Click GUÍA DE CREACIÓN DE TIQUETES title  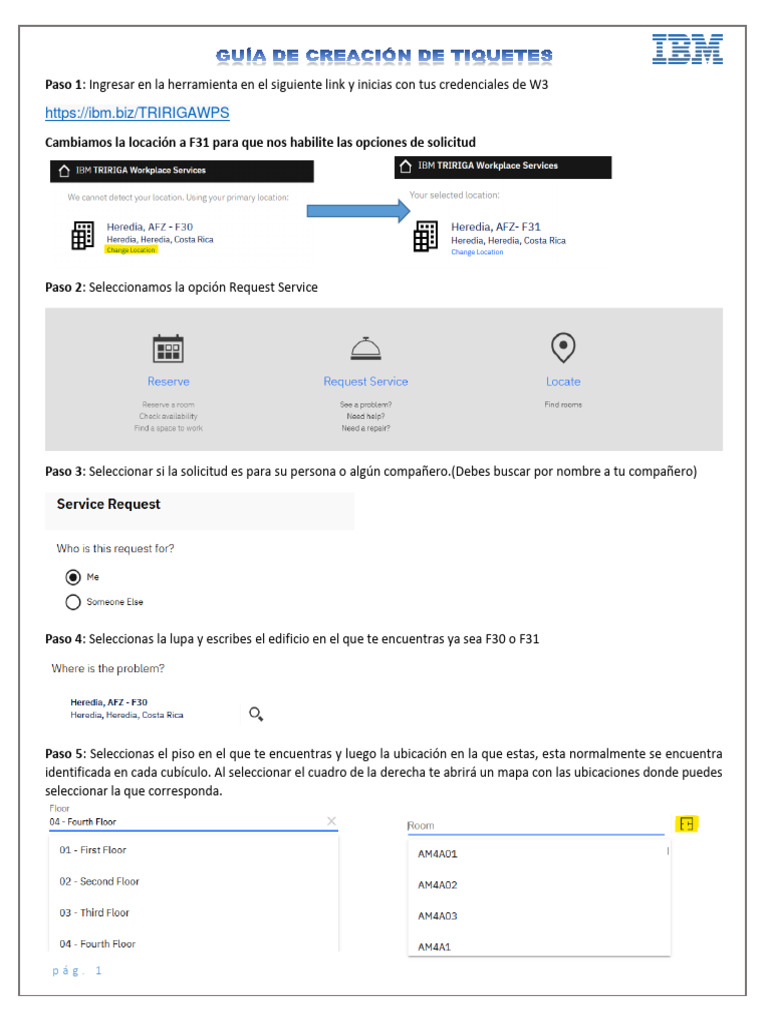pyautogui.click(x=384, y=56)
